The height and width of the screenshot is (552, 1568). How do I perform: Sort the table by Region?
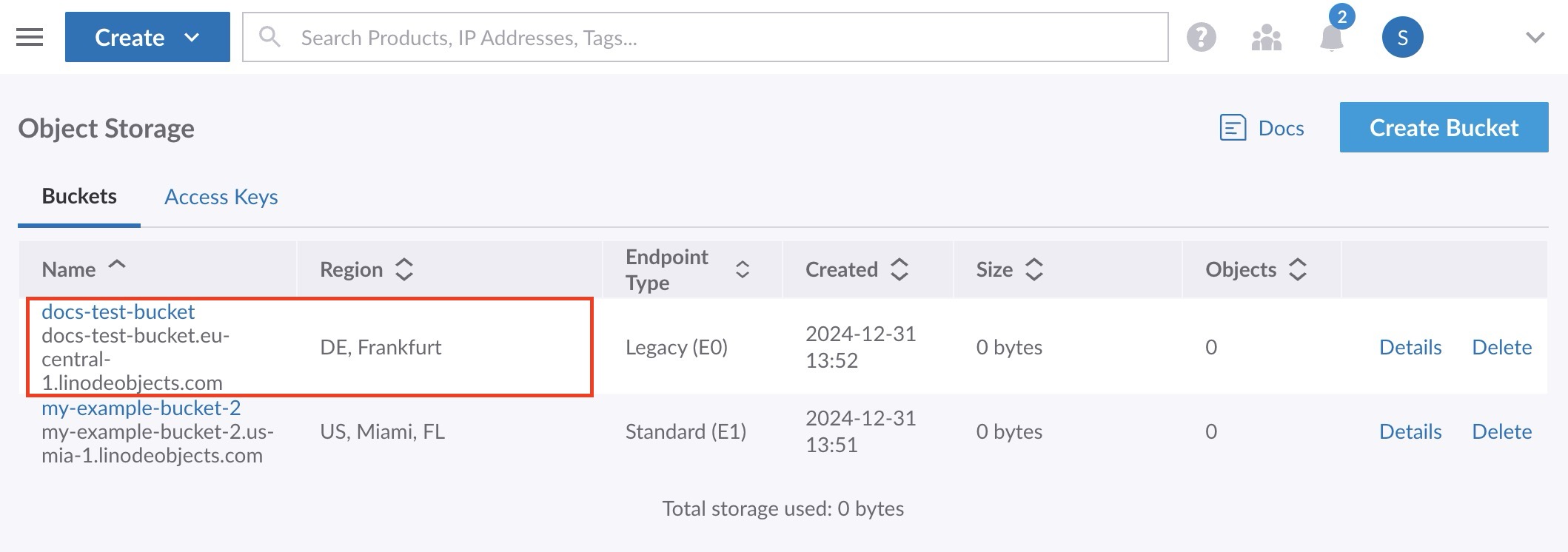[403, 269]
